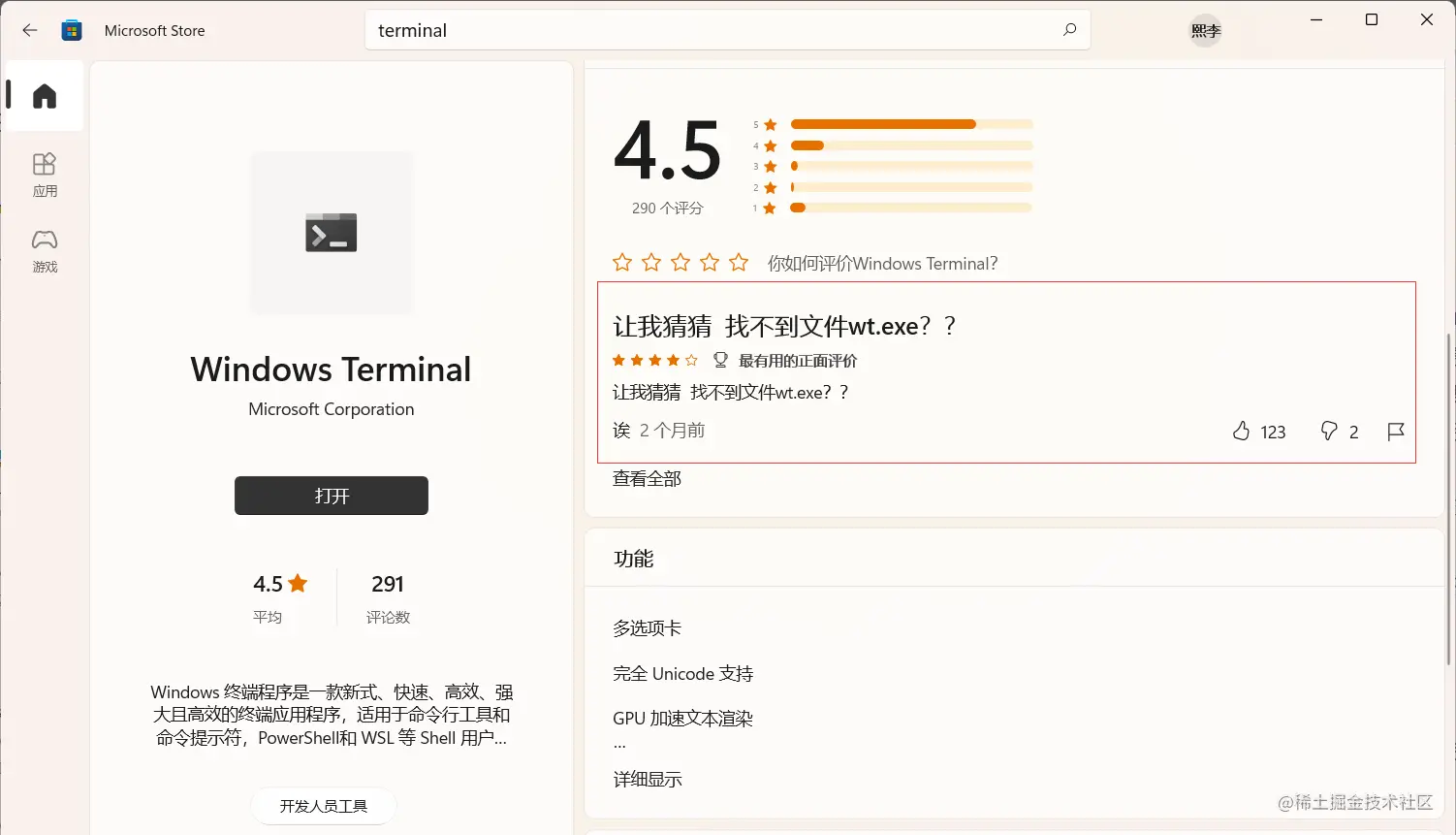Open the 游戏 (Games) section
Image resolution: width=1456 pixels, height=835 pixels.
pos(45,251)
